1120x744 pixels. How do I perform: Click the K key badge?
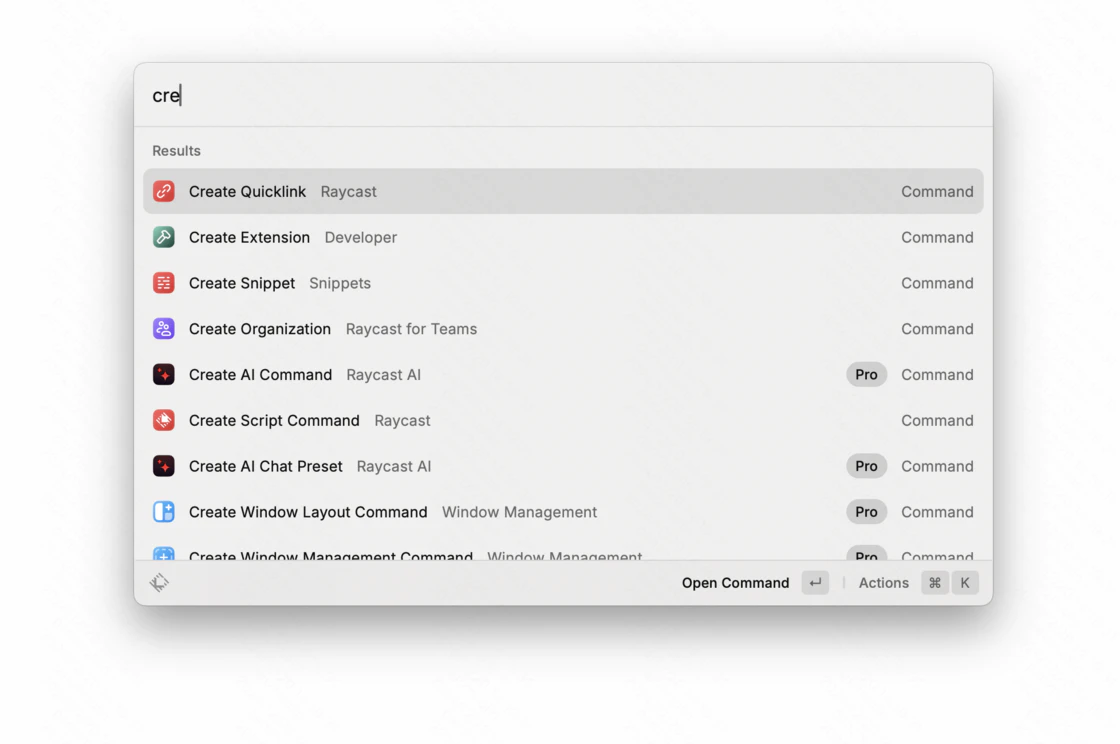[x=965, y=583]
